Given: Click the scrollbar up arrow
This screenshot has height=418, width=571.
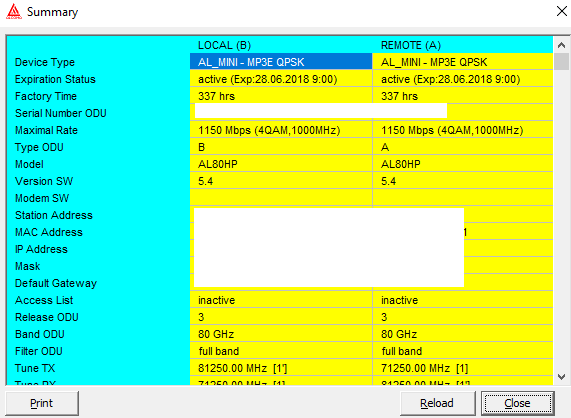Looking at the screenshot, I should 561,45.
